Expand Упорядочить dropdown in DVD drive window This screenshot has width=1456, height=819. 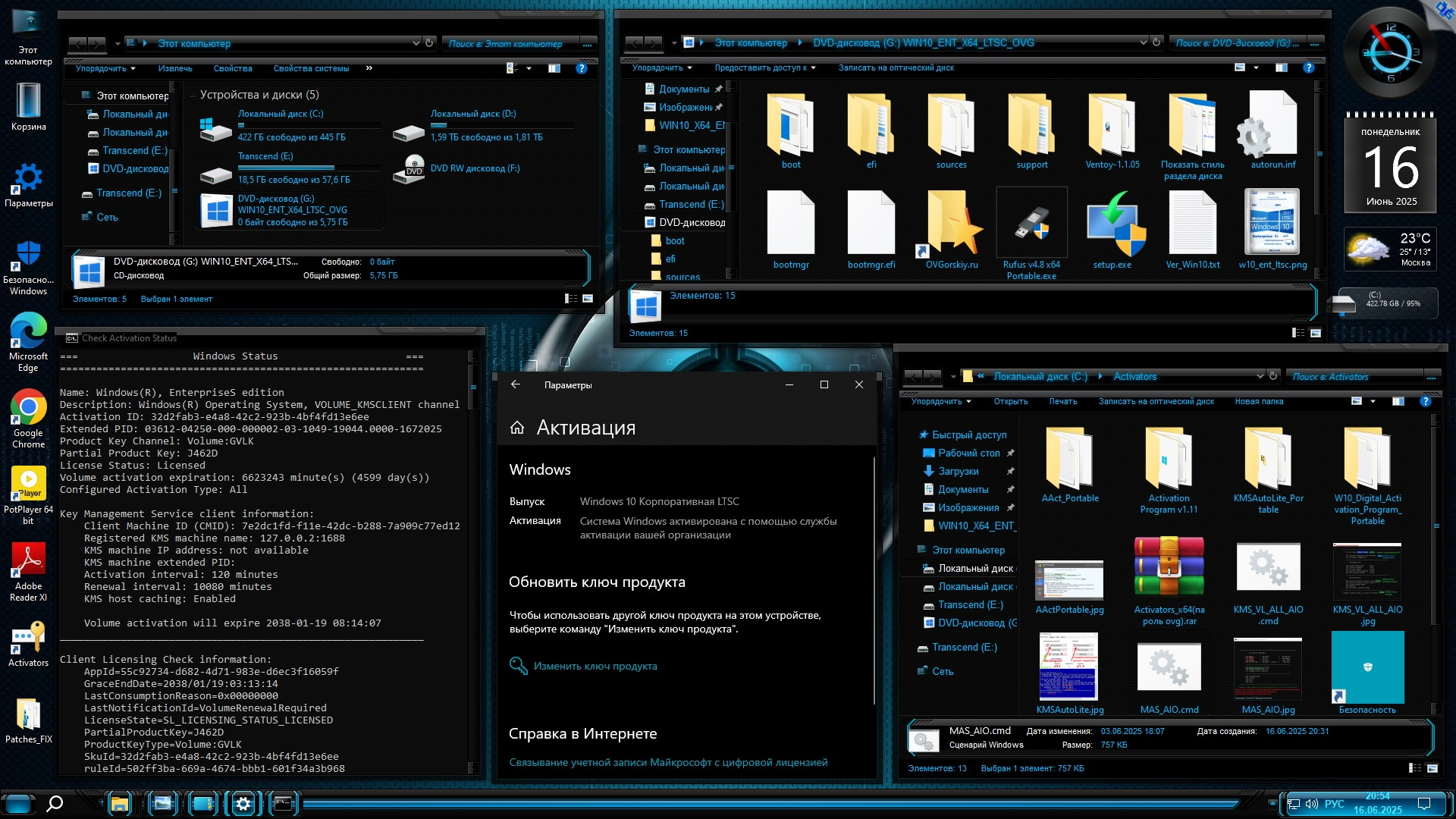coord(661,67)
